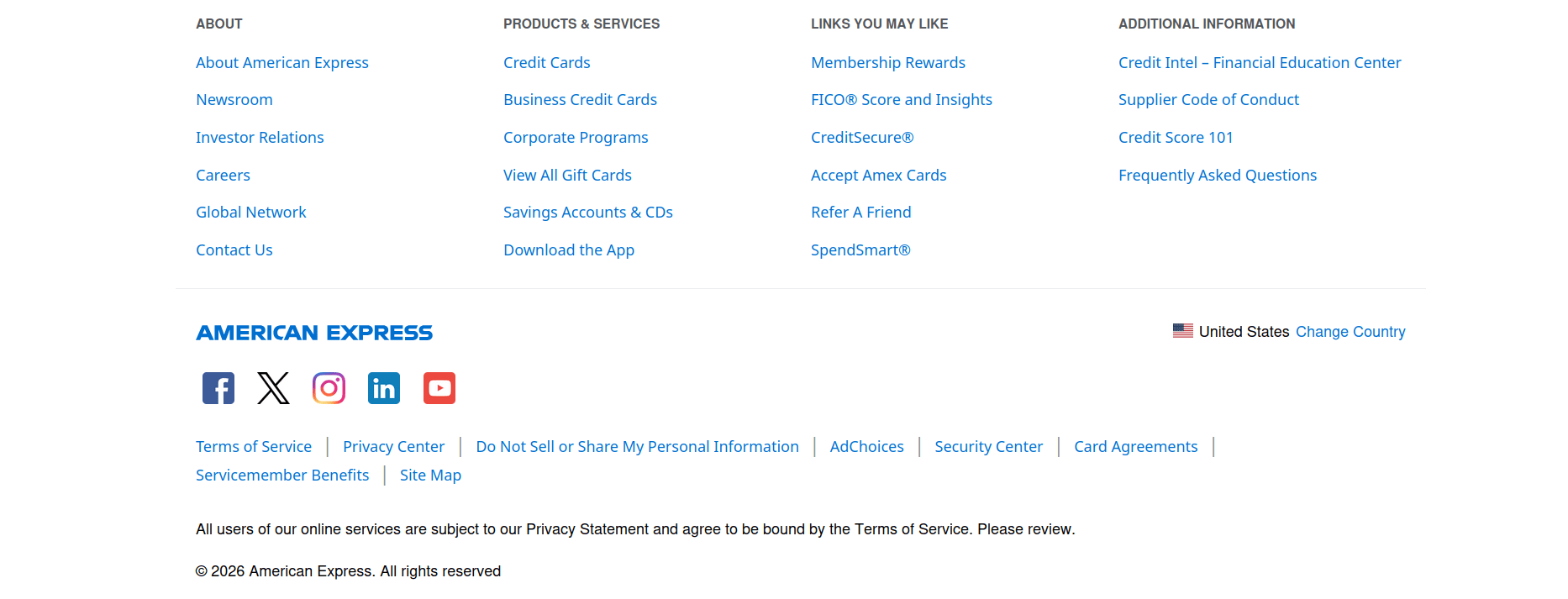Click Supplier Code of Conduct
The height and width of the screenshot is (599, 1568).
1208,100
